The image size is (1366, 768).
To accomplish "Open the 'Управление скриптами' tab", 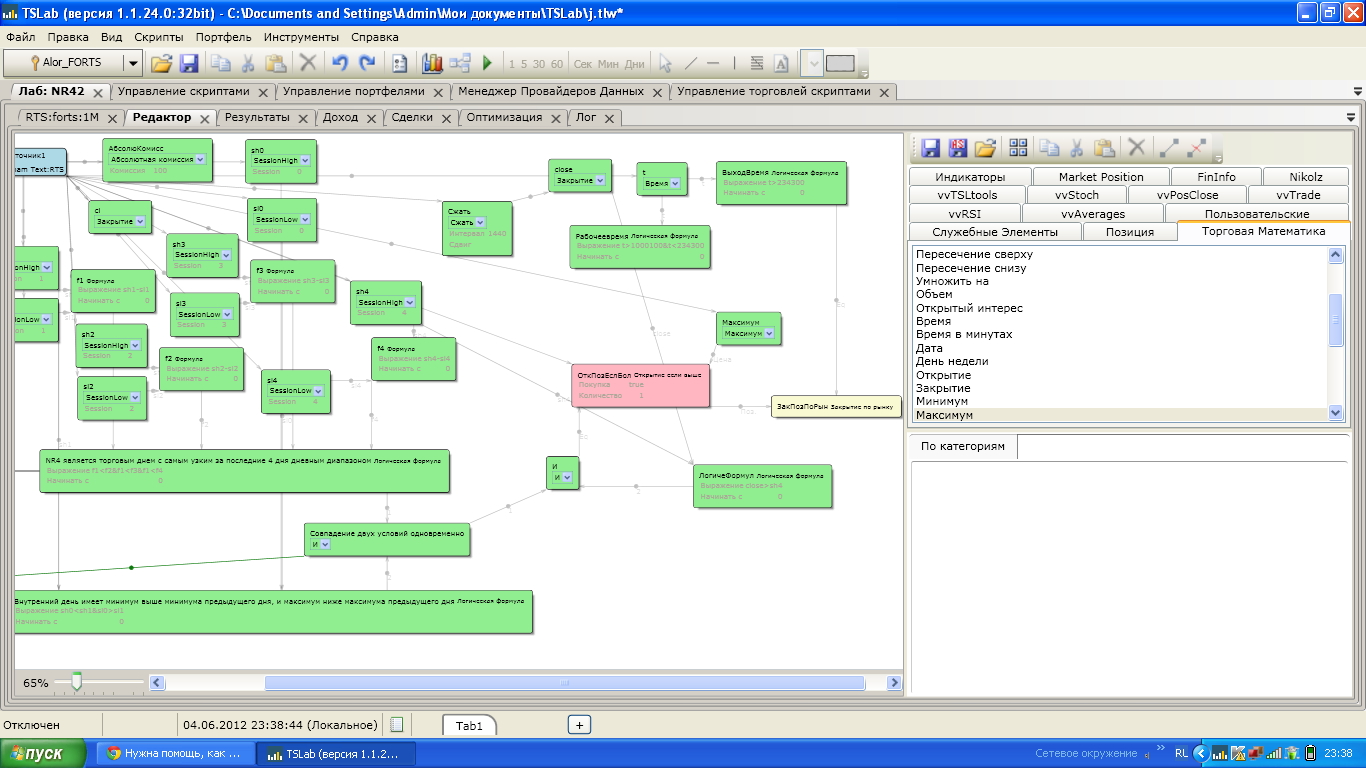I will click(x=183, y=91).
